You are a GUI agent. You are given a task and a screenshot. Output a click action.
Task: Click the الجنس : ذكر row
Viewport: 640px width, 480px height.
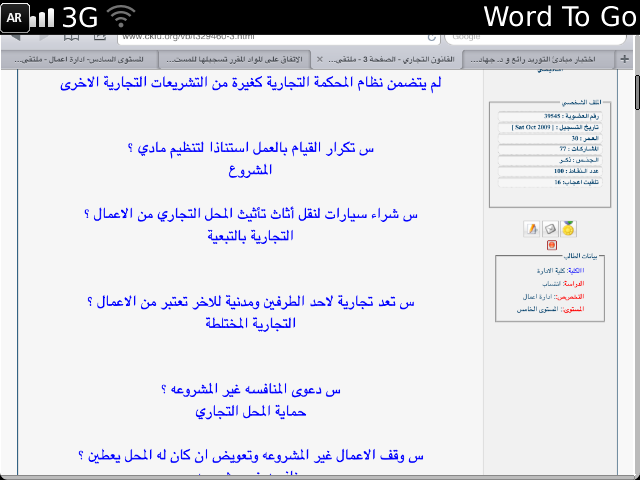pos(550,160)
